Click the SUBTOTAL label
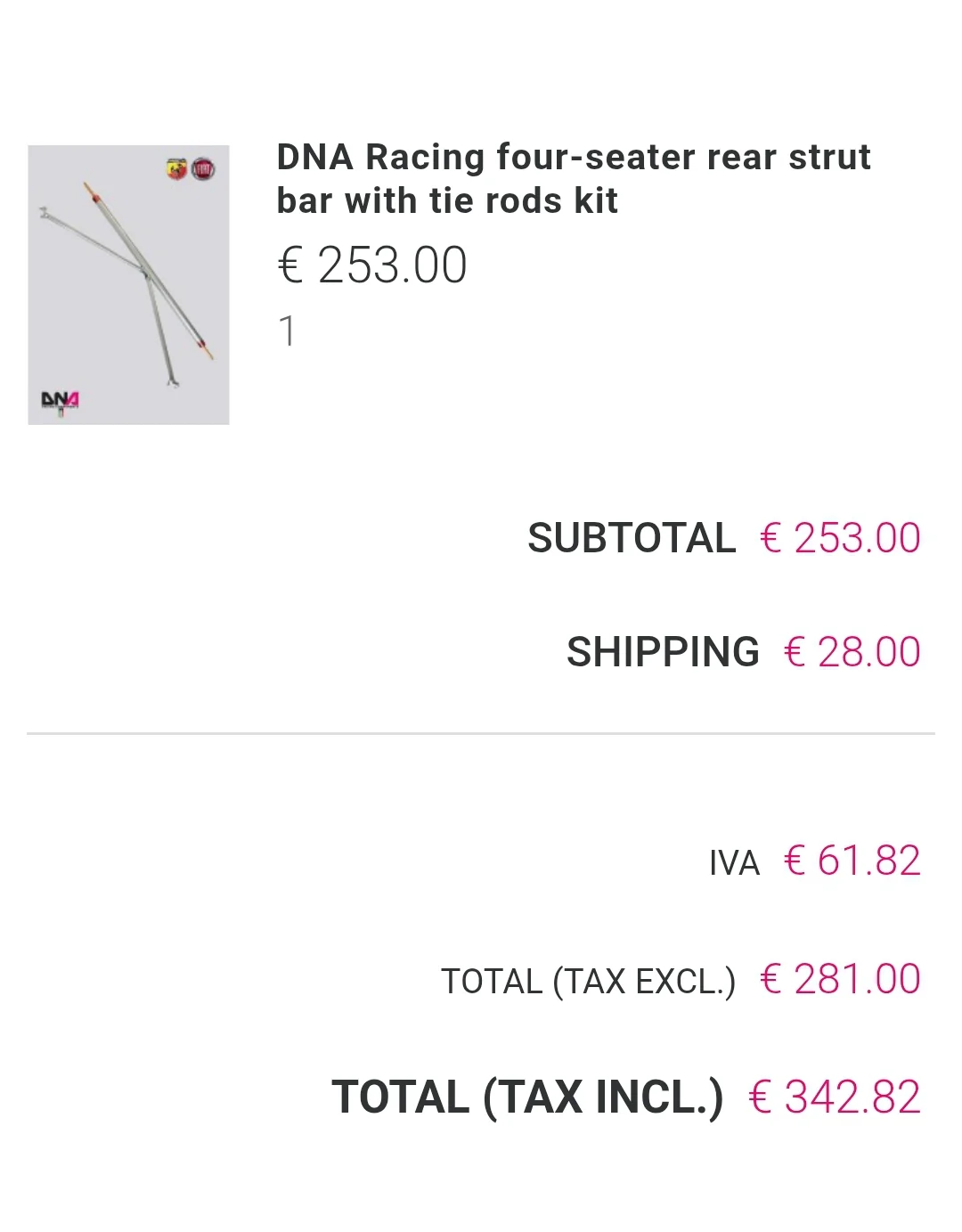Screen dimensions: 962x1232 pos(631,538)
